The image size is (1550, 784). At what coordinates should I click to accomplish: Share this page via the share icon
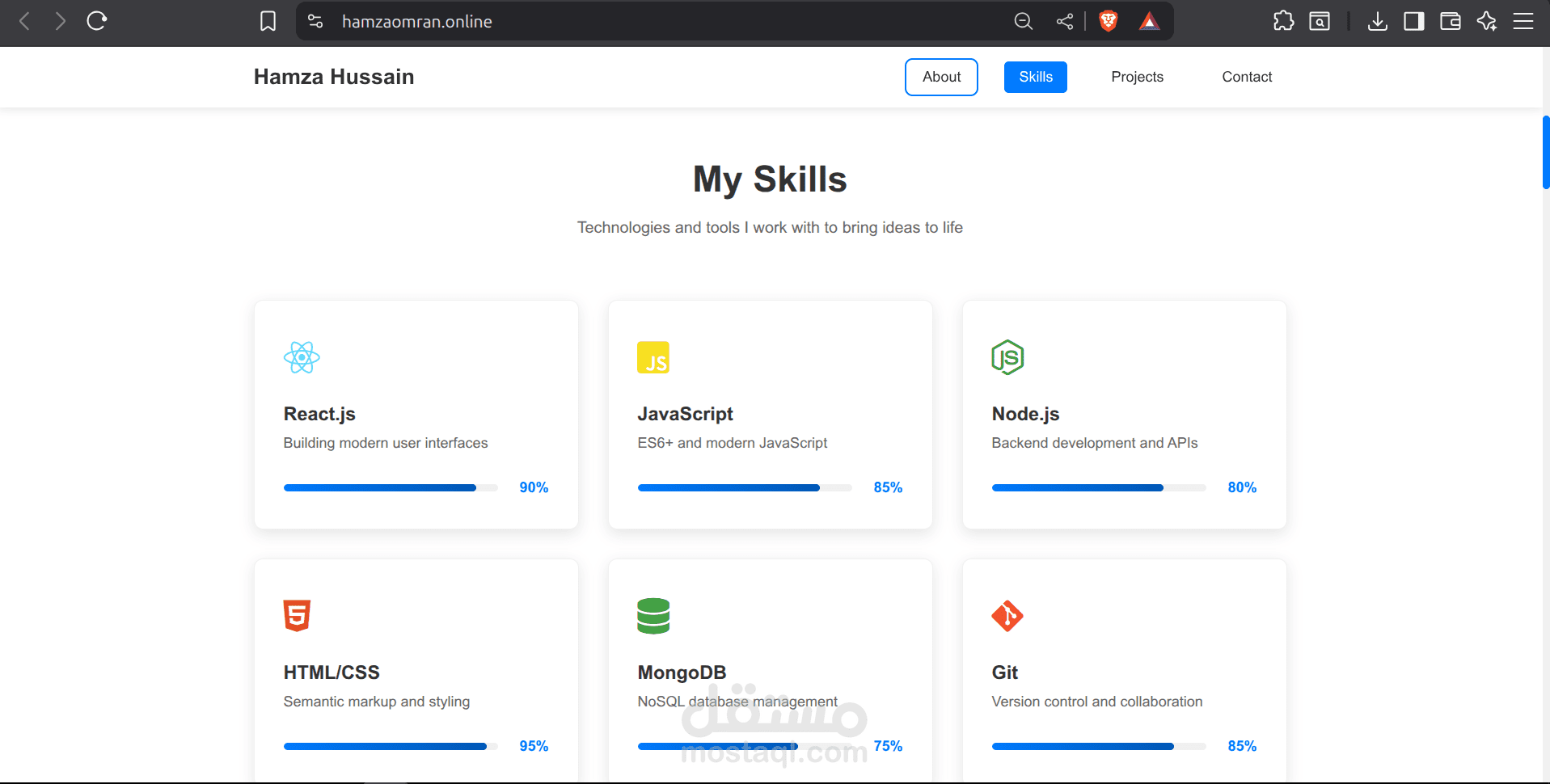pos(1065,22)
